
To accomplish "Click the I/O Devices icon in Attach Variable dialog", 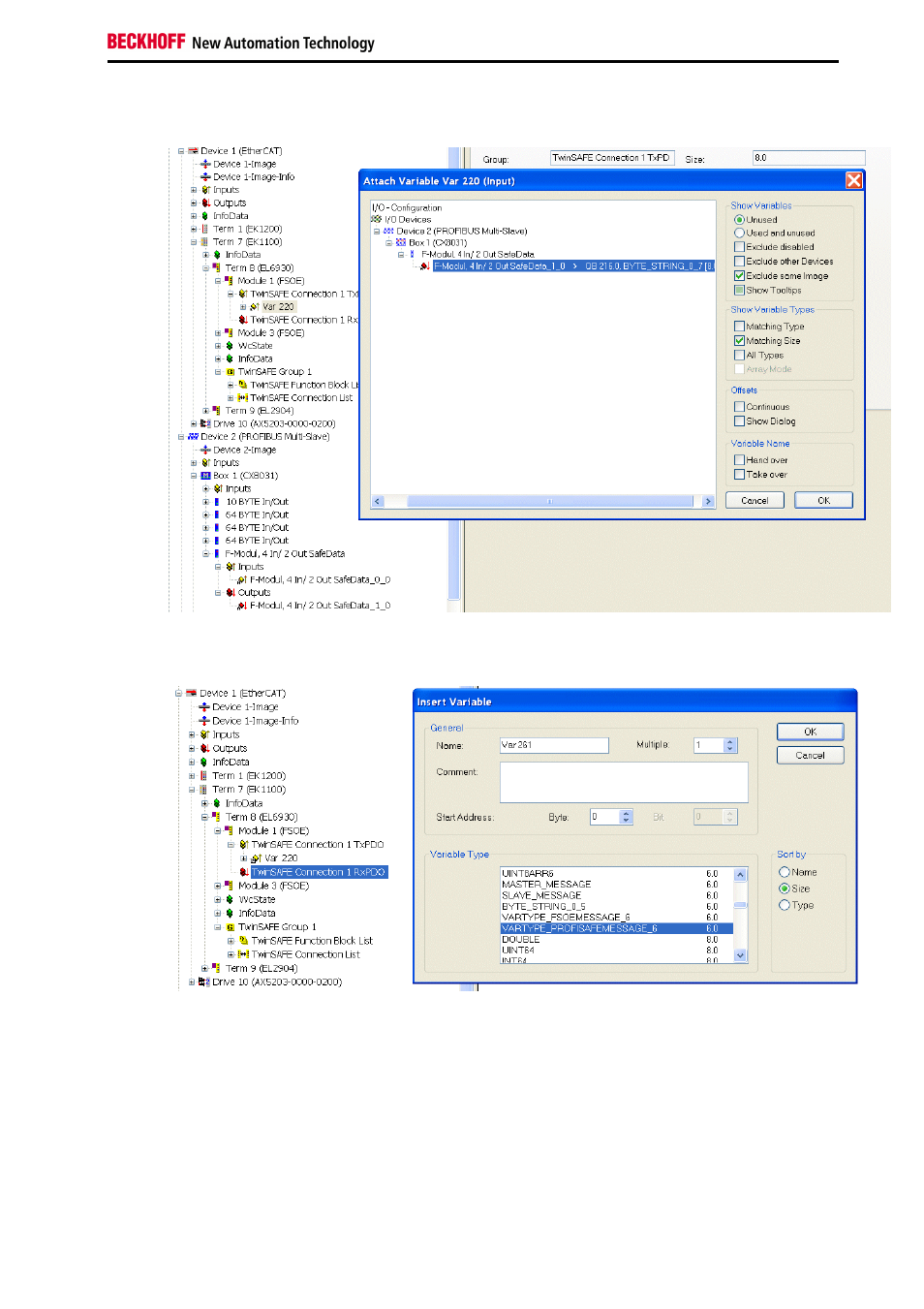I will pos(377,219).
